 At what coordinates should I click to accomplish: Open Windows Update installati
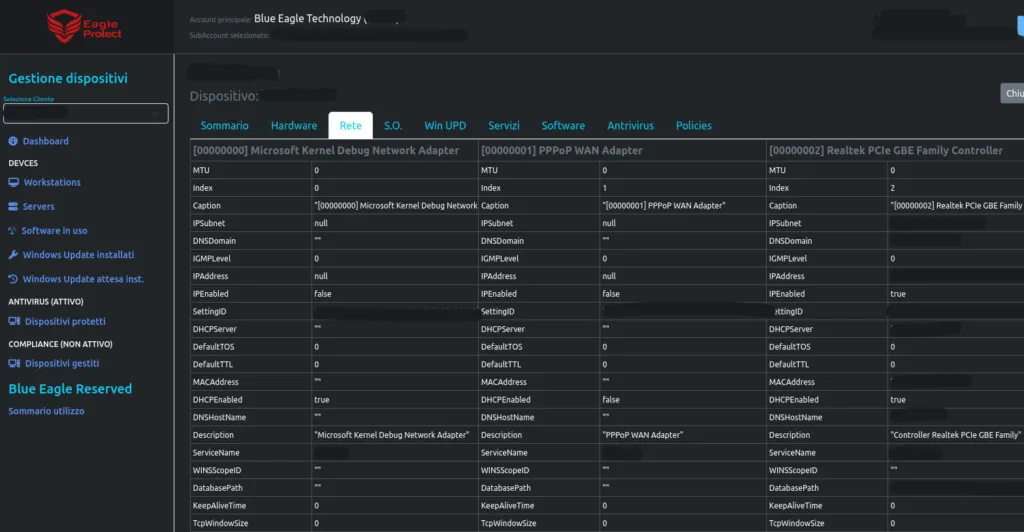[78, 255]
